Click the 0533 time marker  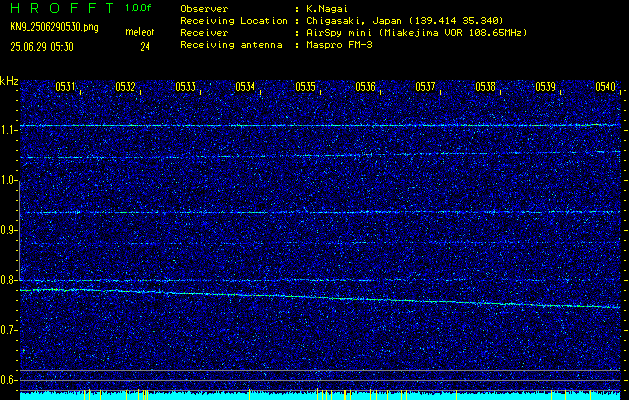[185, 87]
